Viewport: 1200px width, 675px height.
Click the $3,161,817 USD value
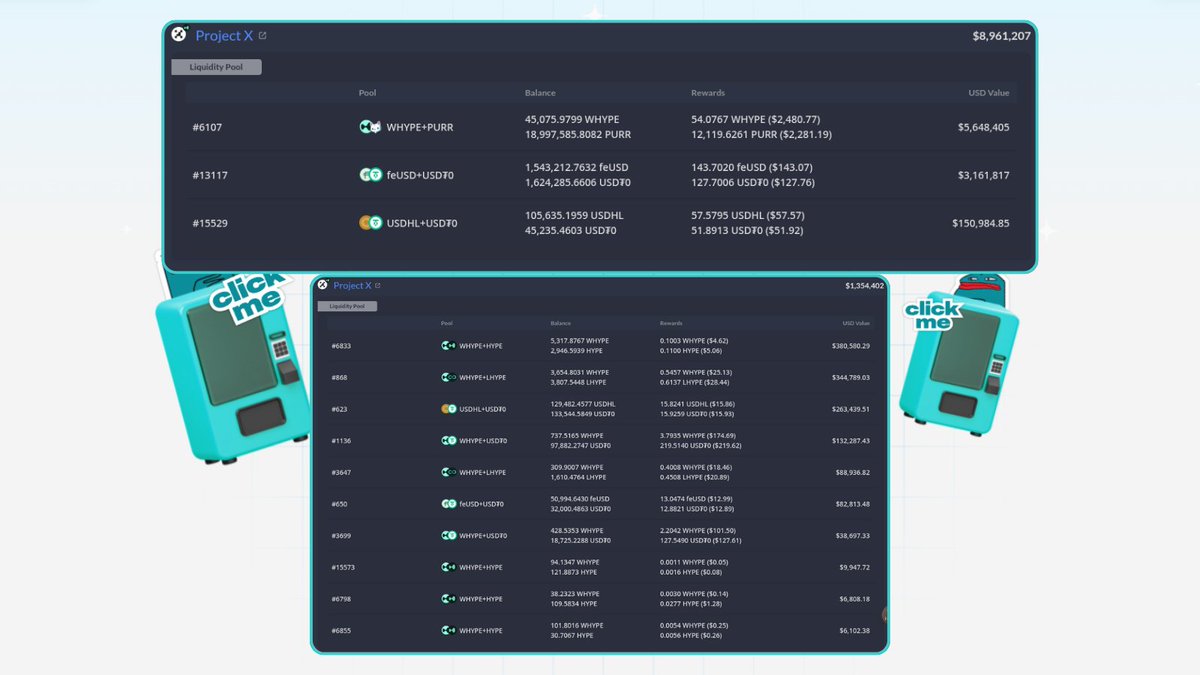(983, 175)
